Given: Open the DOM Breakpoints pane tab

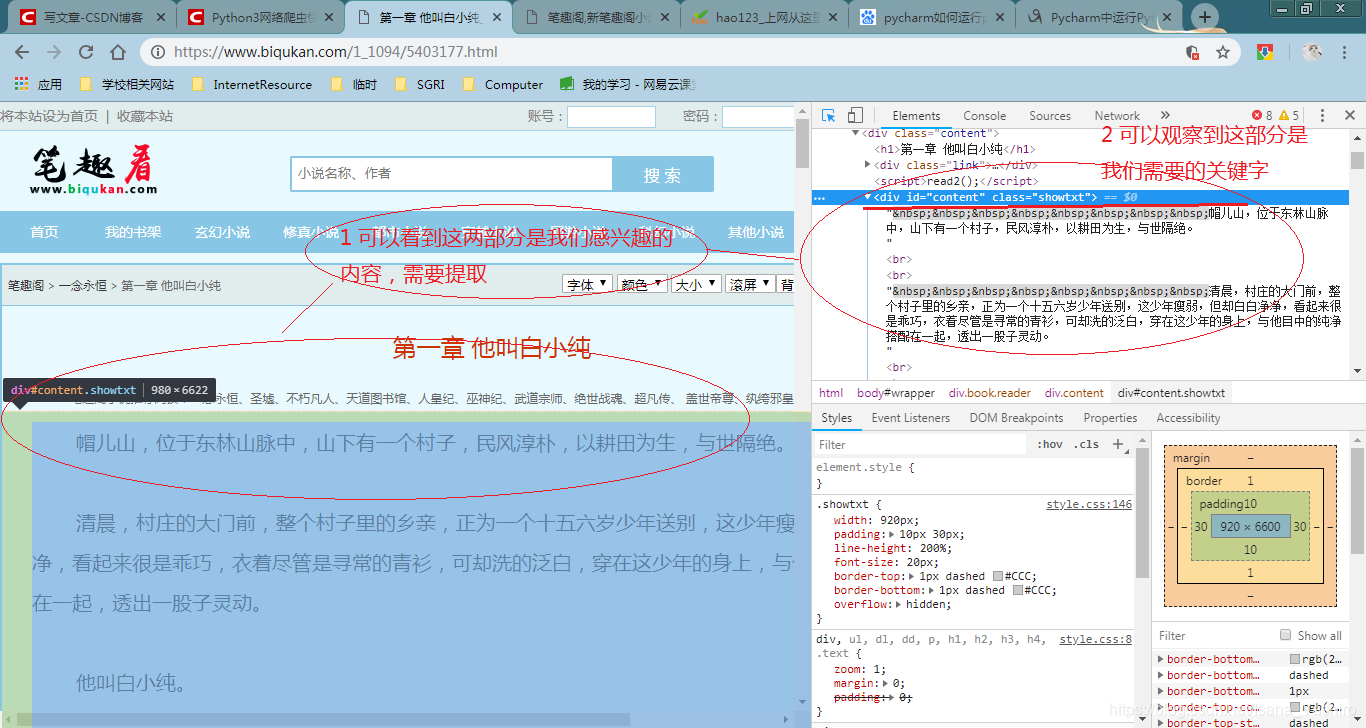Looking at the screenshot, I should click(1017, 418).
